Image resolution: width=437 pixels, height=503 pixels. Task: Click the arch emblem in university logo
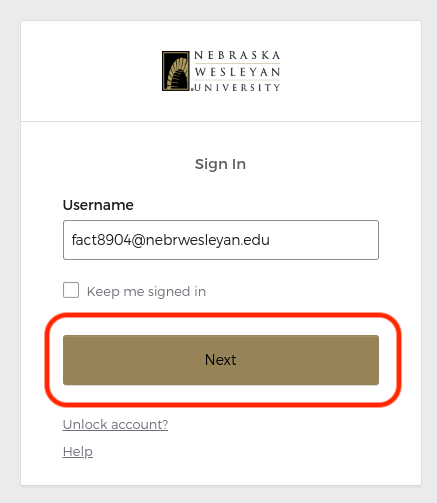(x=176, y=71)
